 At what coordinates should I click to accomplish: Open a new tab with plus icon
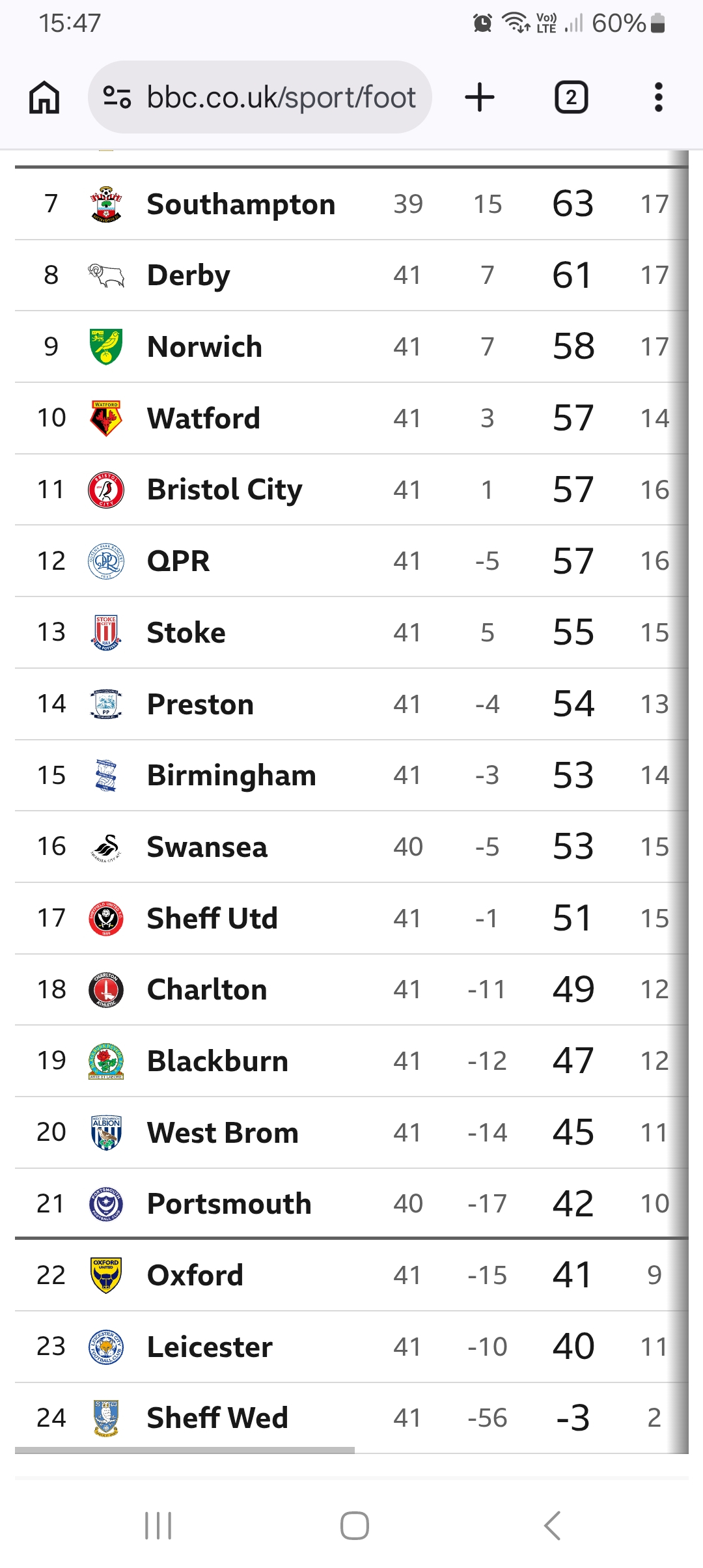tap(480, 98)
